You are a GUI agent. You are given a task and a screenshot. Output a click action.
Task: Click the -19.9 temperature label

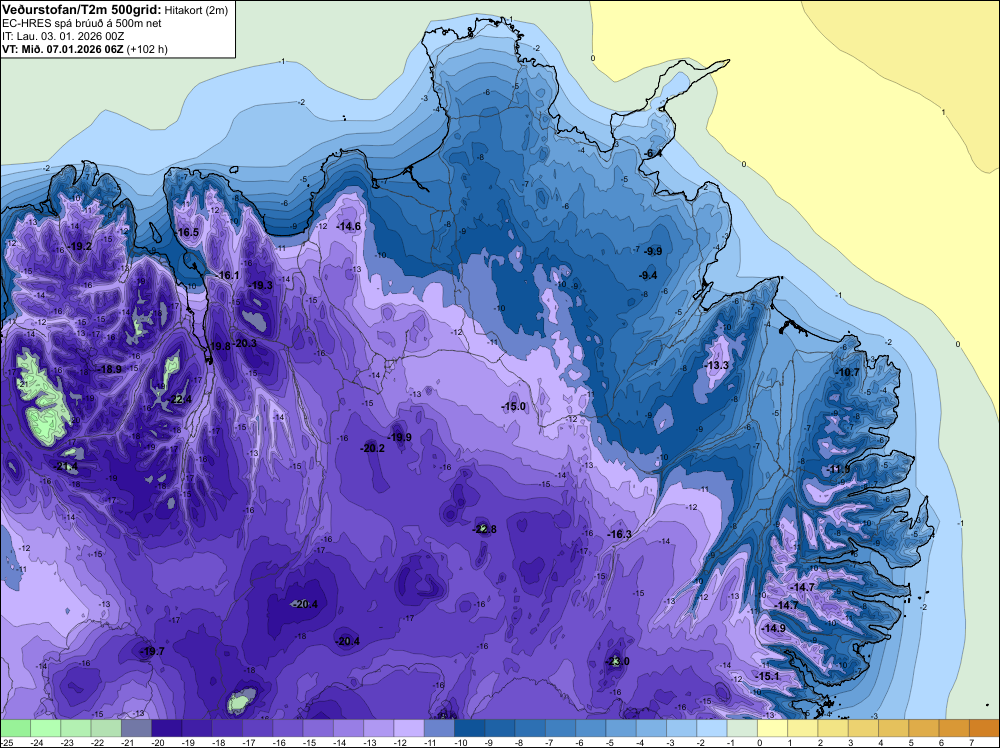point(400,437)
